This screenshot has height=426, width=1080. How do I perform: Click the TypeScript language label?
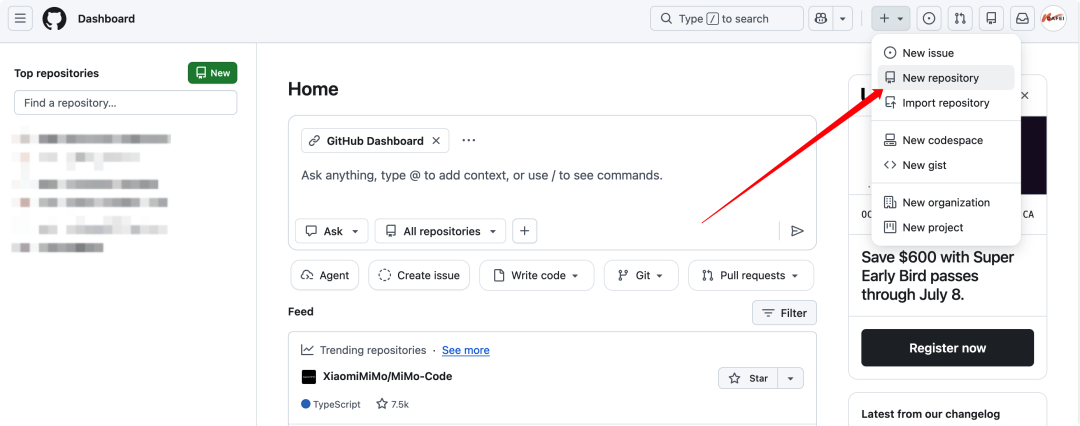coord(331,405)
